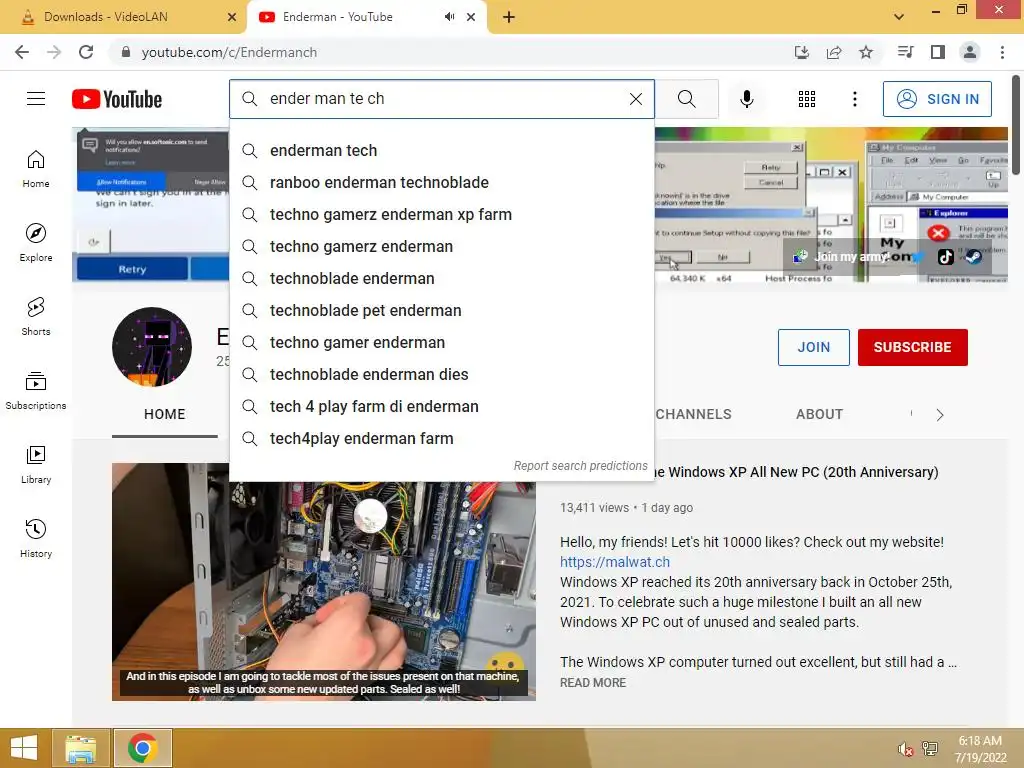Click the muted volume tray icon
This screenshot has width=1024, height=768.
click(904, 749)
